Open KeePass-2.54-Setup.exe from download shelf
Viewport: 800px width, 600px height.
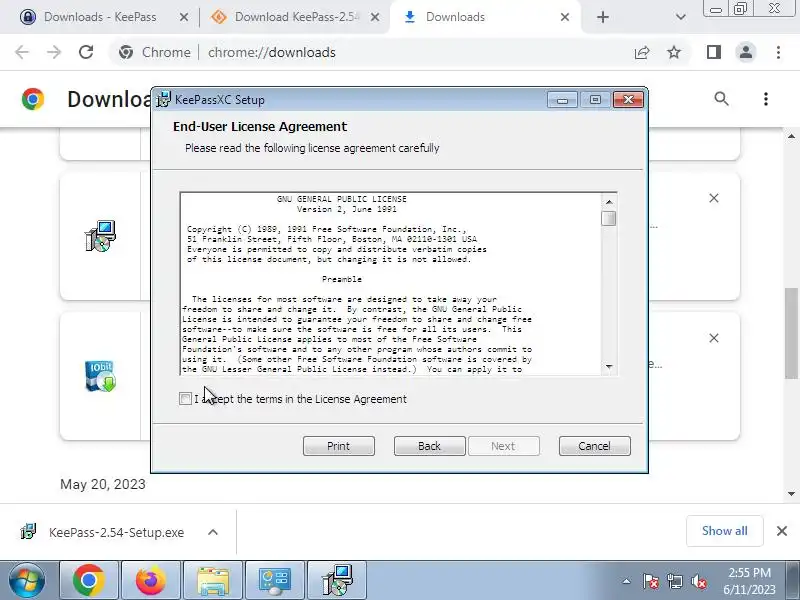(116, 532)
